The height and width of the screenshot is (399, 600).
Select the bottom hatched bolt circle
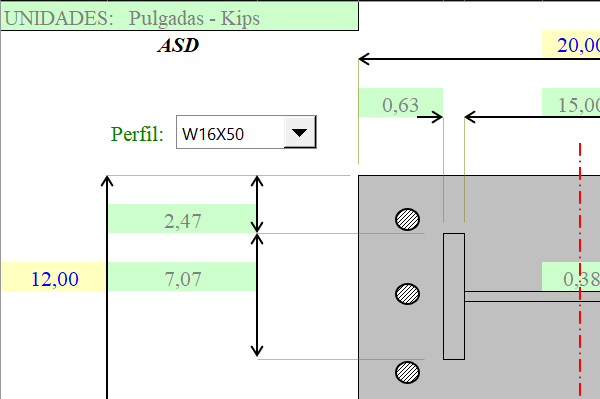[x=407, y=372]
